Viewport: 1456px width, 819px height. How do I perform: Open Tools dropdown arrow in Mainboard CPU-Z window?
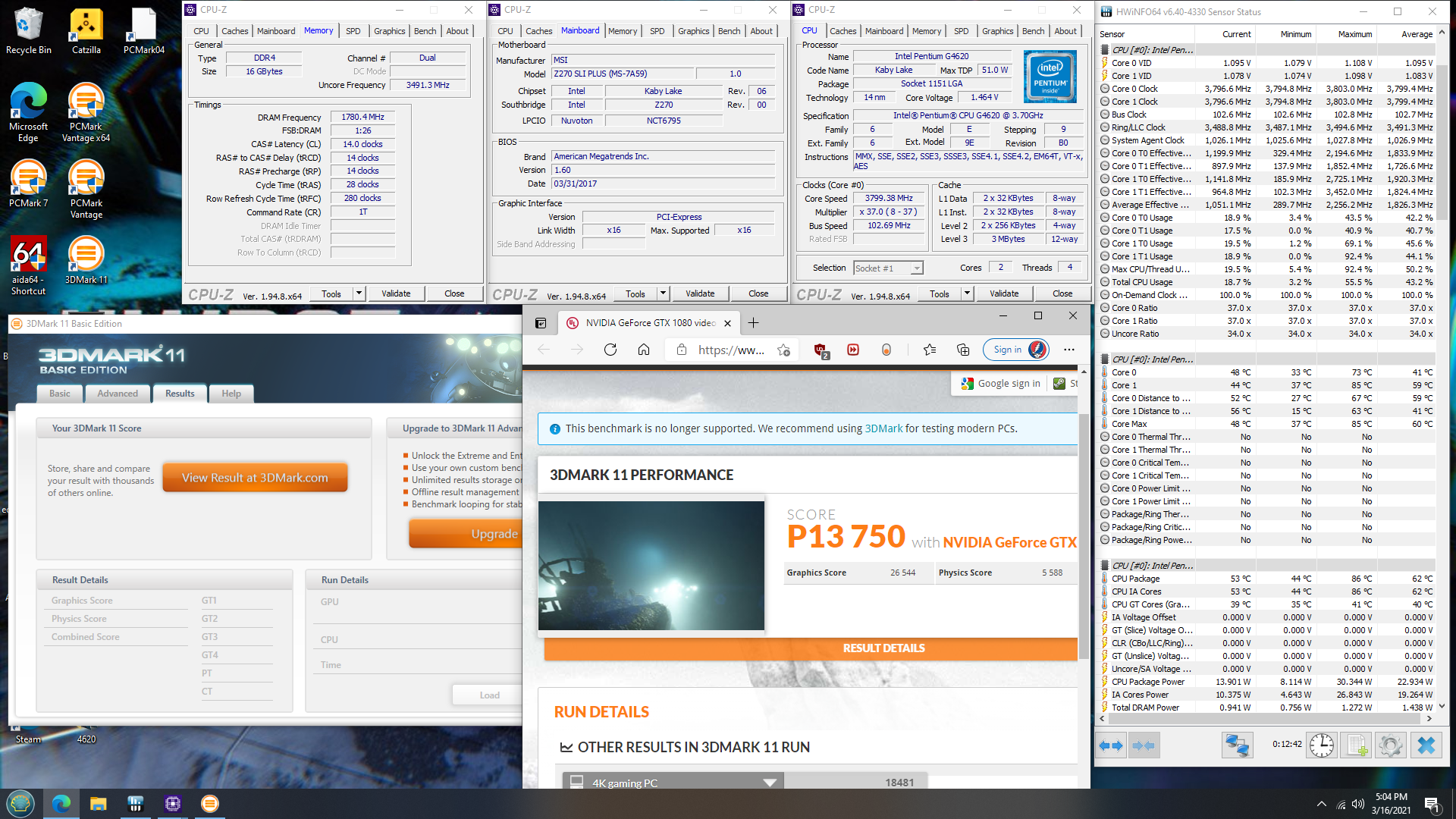(x=663, y=293)
